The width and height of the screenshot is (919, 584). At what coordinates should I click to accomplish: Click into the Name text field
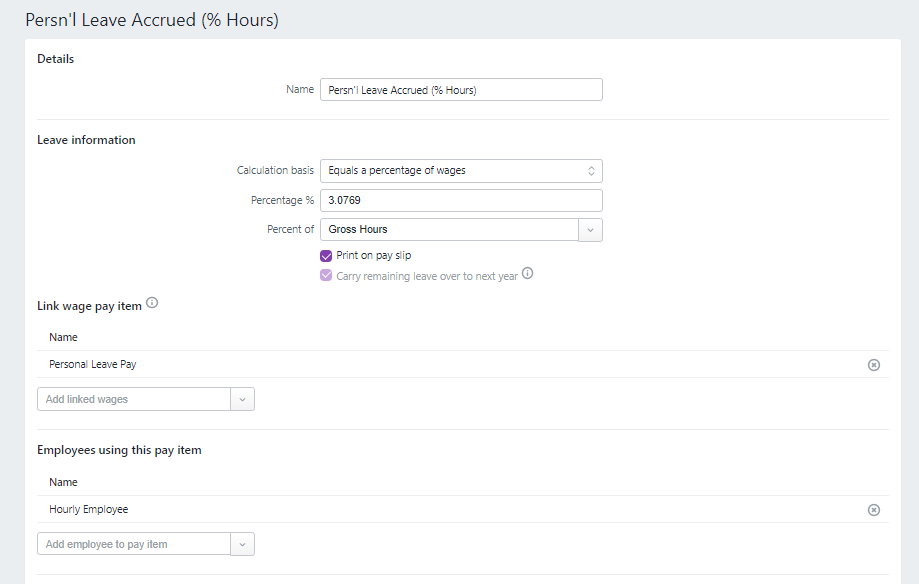pos(461,90)
